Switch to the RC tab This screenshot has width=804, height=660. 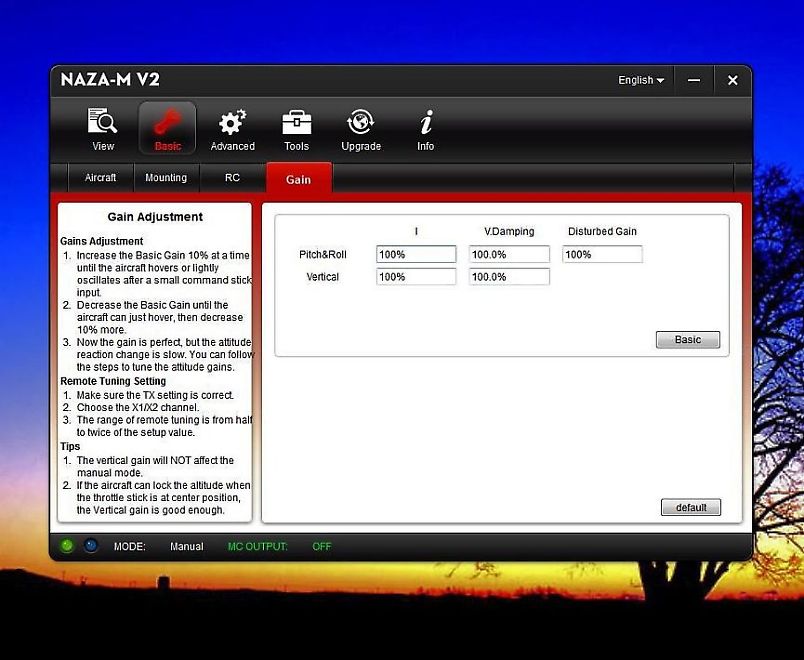pos(232,177)
